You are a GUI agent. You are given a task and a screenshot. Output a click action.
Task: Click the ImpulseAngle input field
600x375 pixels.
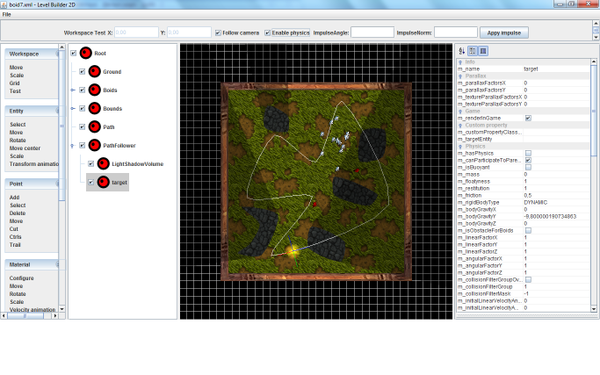372,33
